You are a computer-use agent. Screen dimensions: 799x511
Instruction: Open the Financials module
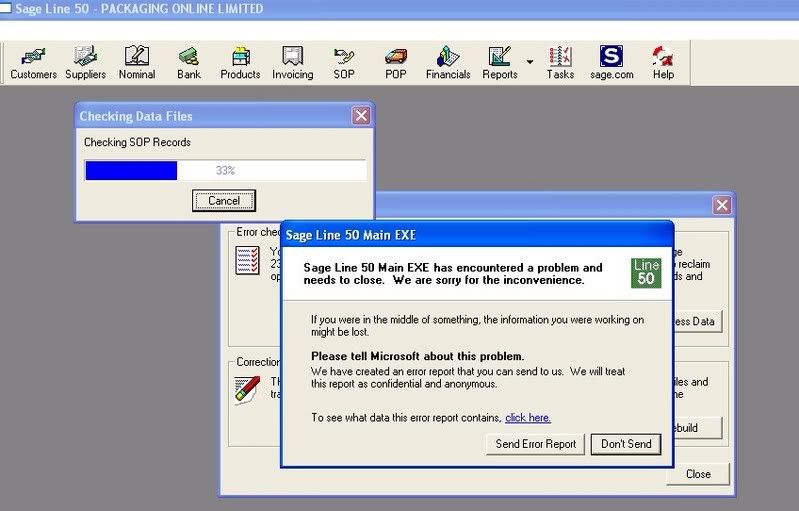tap(448, 63)
